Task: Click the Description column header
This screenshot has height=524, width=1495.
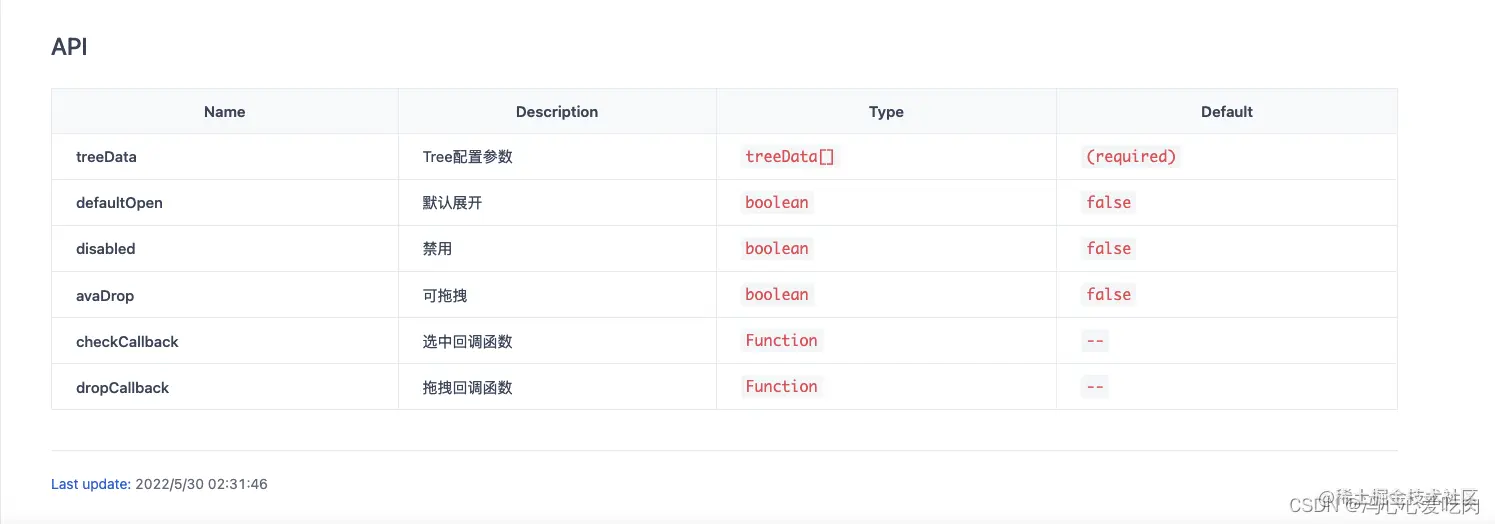Action: (x=557, y=112)
